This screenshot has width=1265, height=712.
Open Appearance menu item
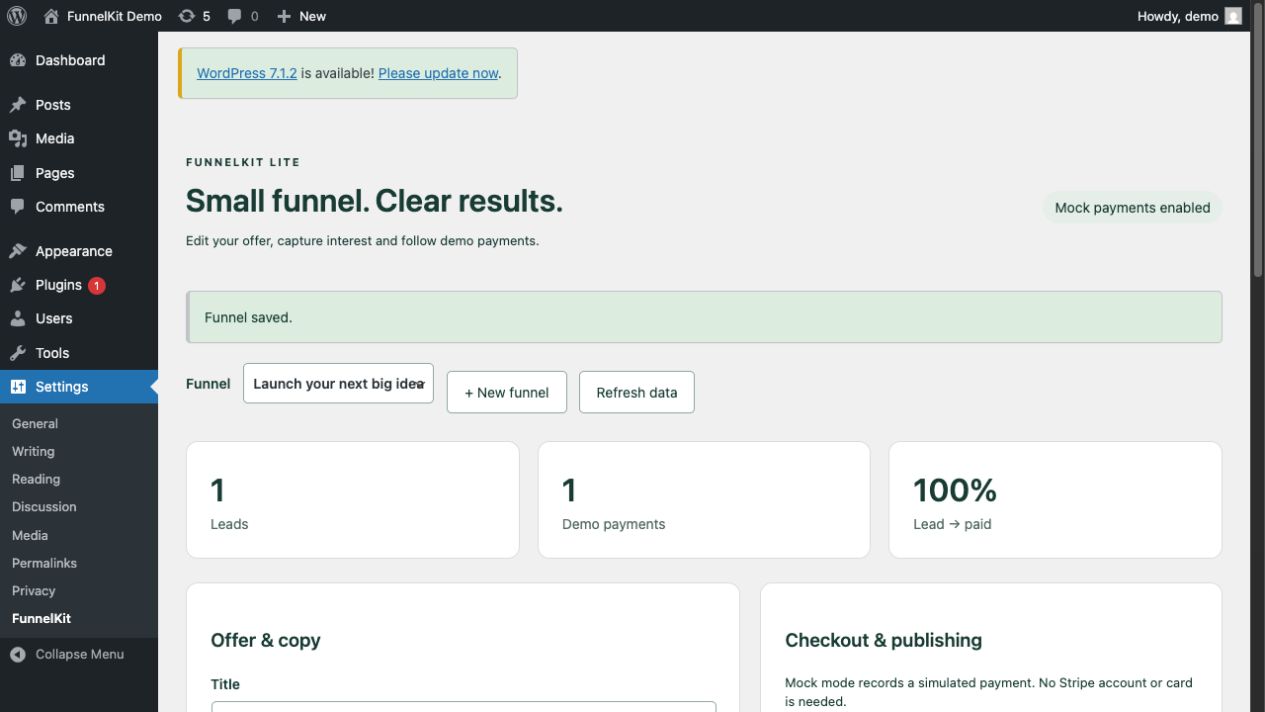pos(79,251)
